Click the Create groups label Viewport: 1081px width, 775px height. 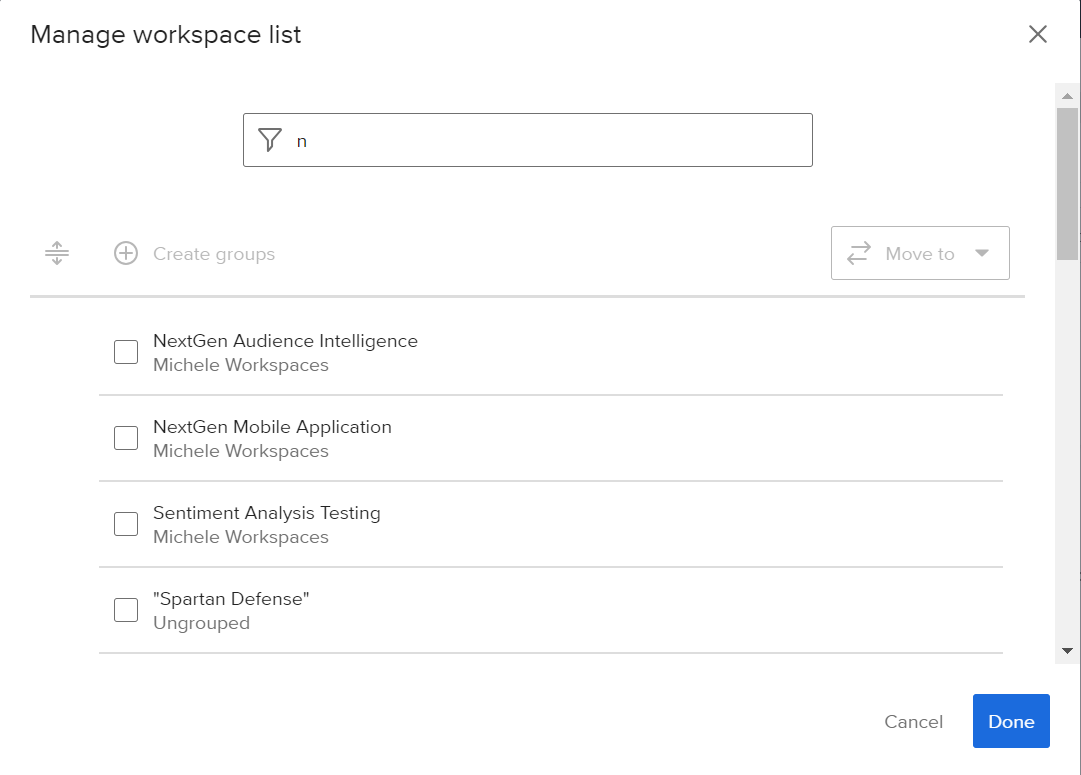tap(214, 254)
